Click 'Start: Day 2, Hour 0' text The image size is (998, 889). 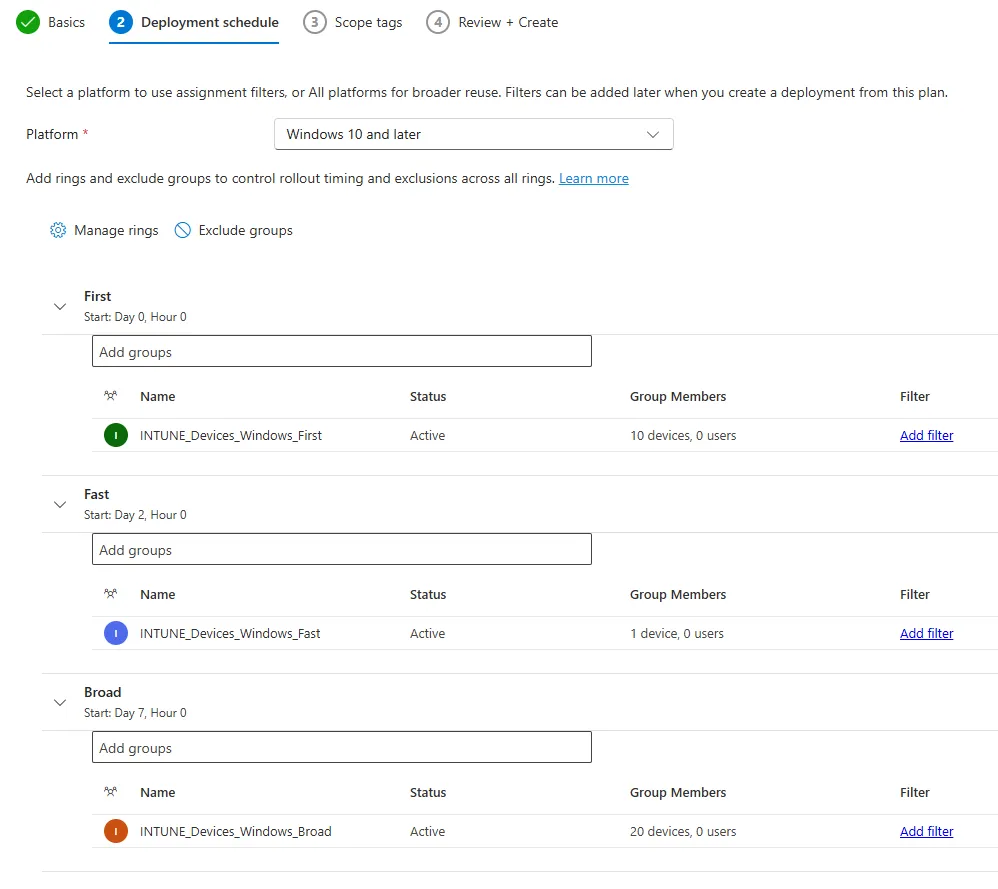tap(135, 515)
